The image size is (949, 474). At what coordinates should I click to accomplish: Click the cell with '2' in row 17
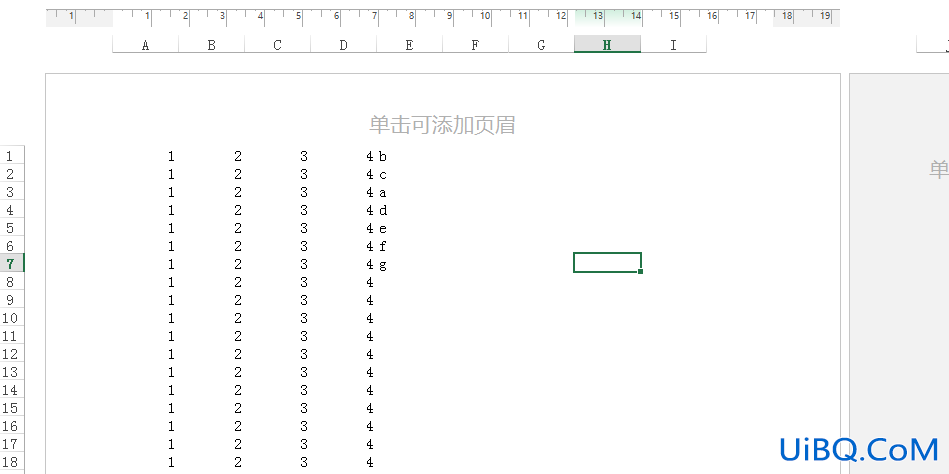pos(211,444)
